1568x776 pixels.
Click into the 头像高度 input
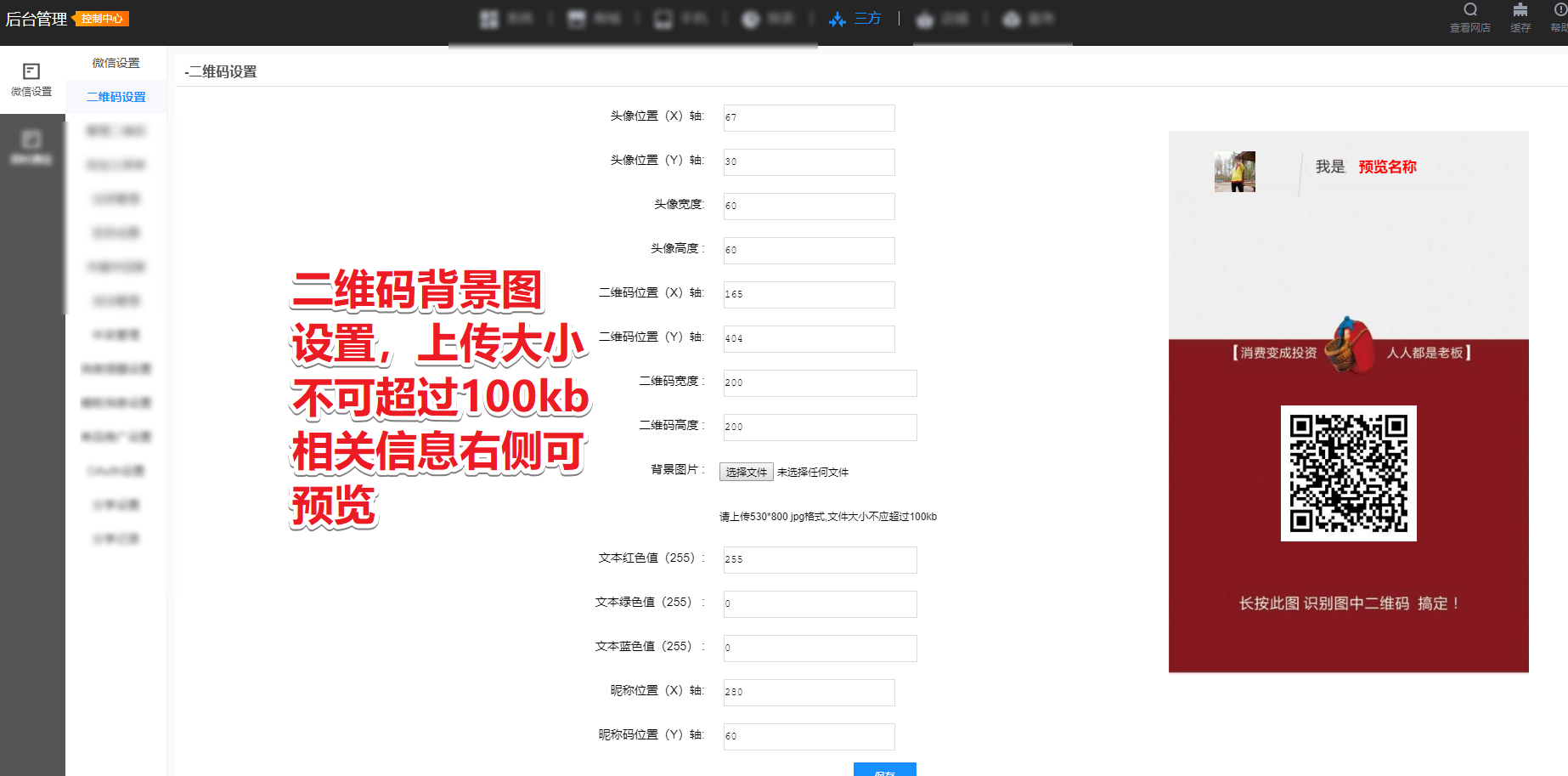pyautogui.click(x=809, y=251)
